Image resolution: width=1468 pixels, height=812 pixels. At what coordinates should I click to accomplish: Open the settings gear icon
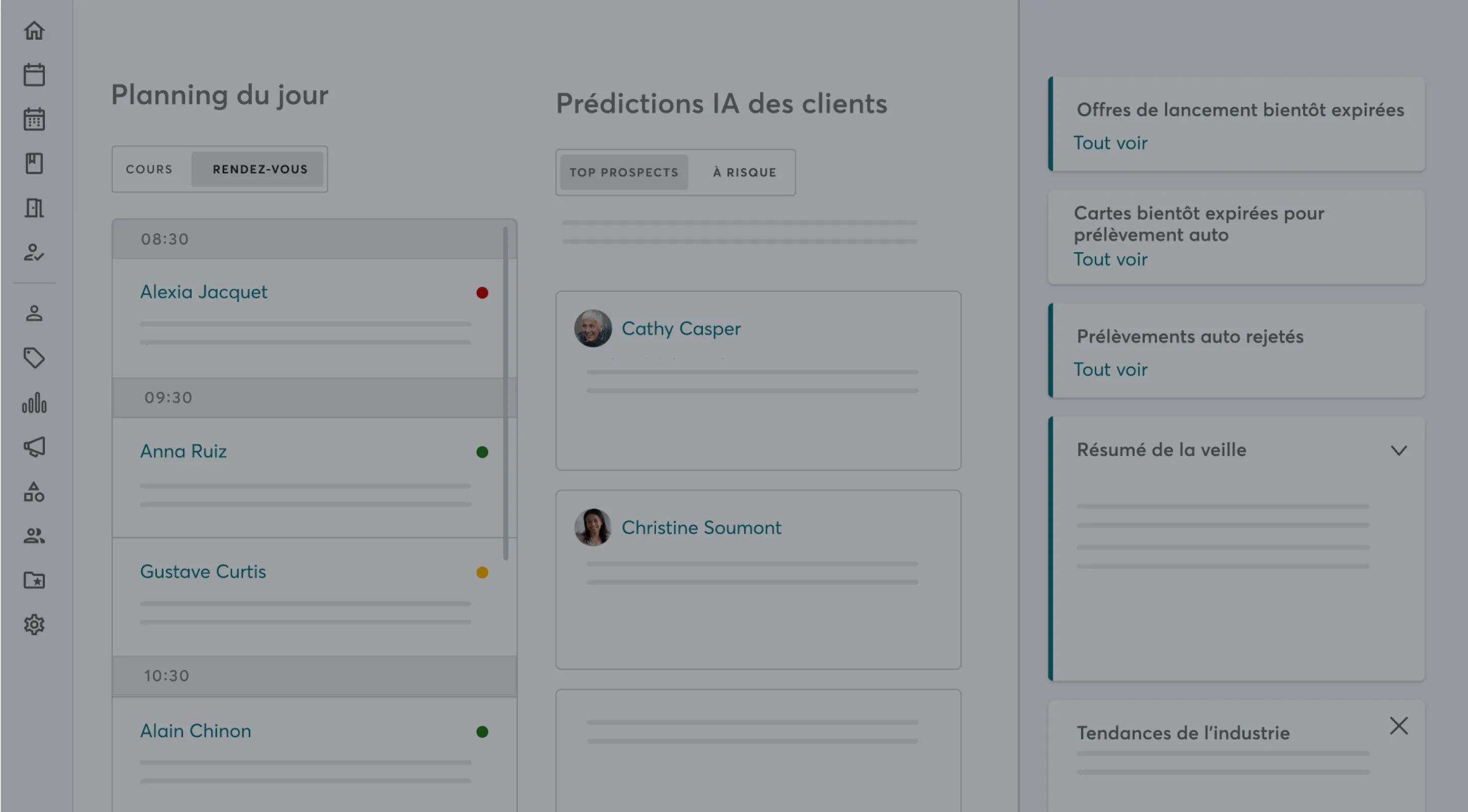pyautogui.click(x=34, y=625)
